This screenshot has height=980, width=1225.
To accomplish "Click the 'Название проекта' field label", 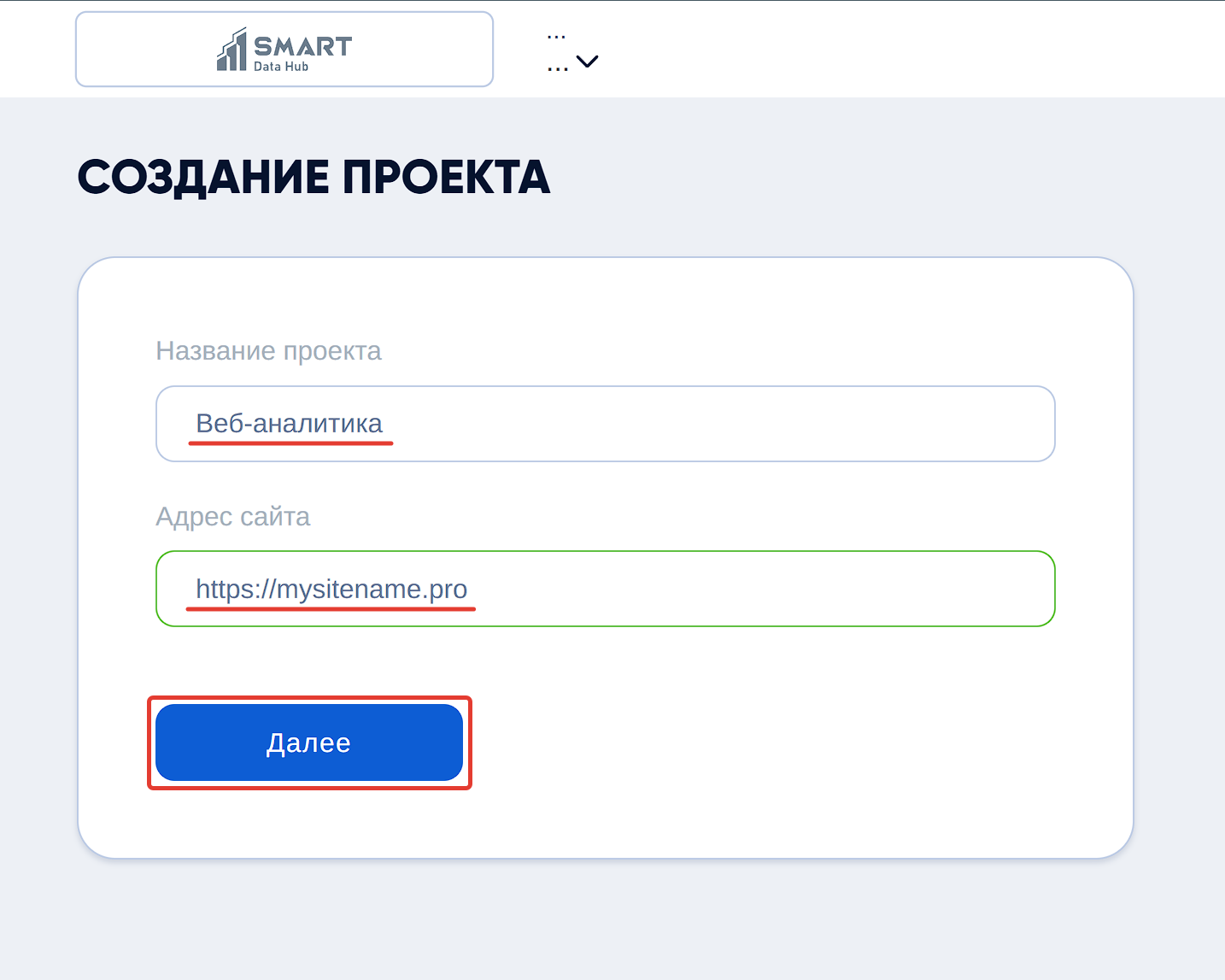I will pyautogui.click(x=268, y=351).
